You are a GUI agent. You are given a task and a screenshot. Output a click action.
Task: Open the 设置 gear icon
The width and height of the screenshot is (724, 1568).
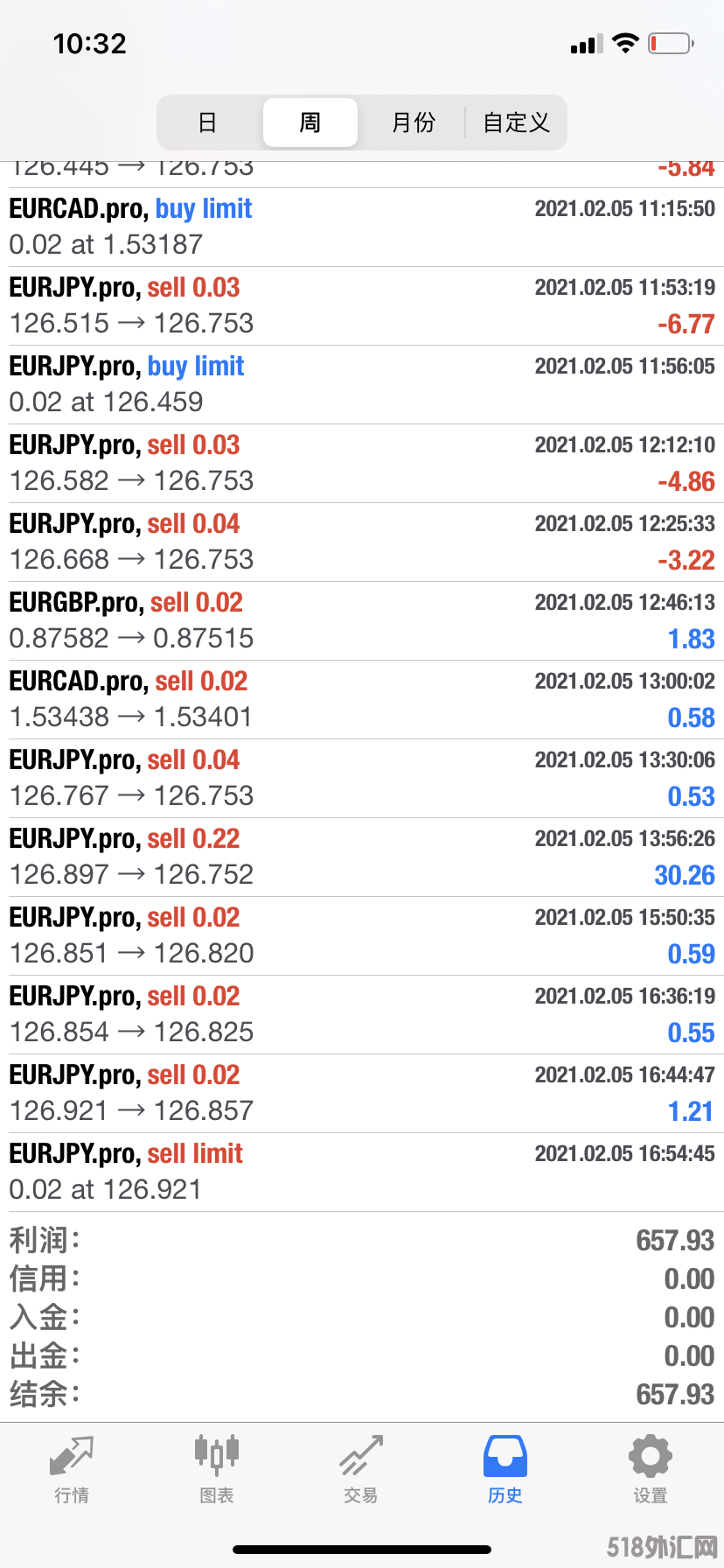pos(650,1457)
